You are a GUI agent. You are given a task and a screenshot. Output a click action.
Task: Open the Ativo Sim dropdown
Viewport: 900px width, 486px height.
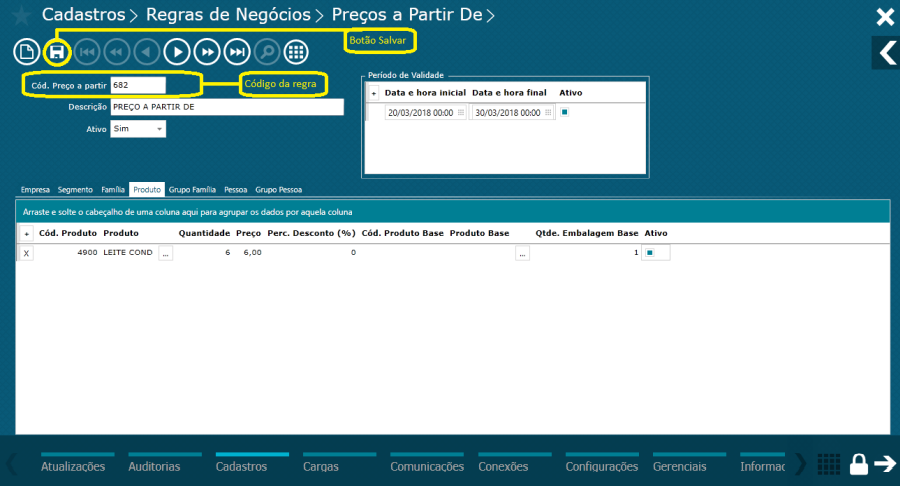(138, 129)
